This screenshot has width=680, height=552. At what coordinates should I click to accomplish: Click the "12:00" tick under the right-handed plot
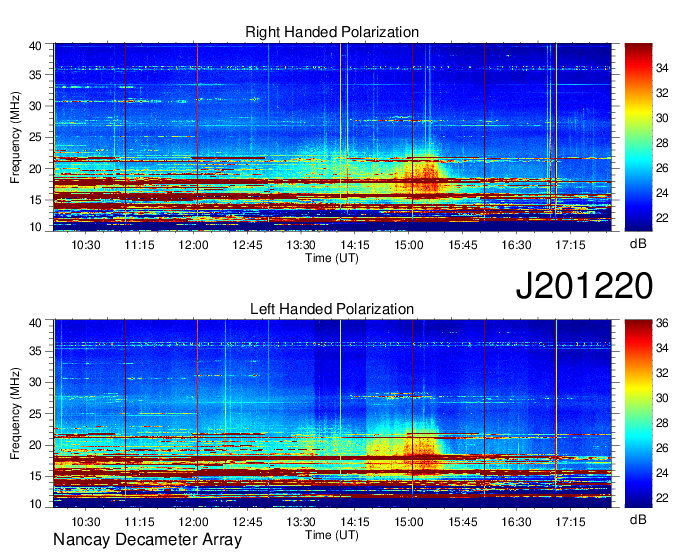[193, 245]
